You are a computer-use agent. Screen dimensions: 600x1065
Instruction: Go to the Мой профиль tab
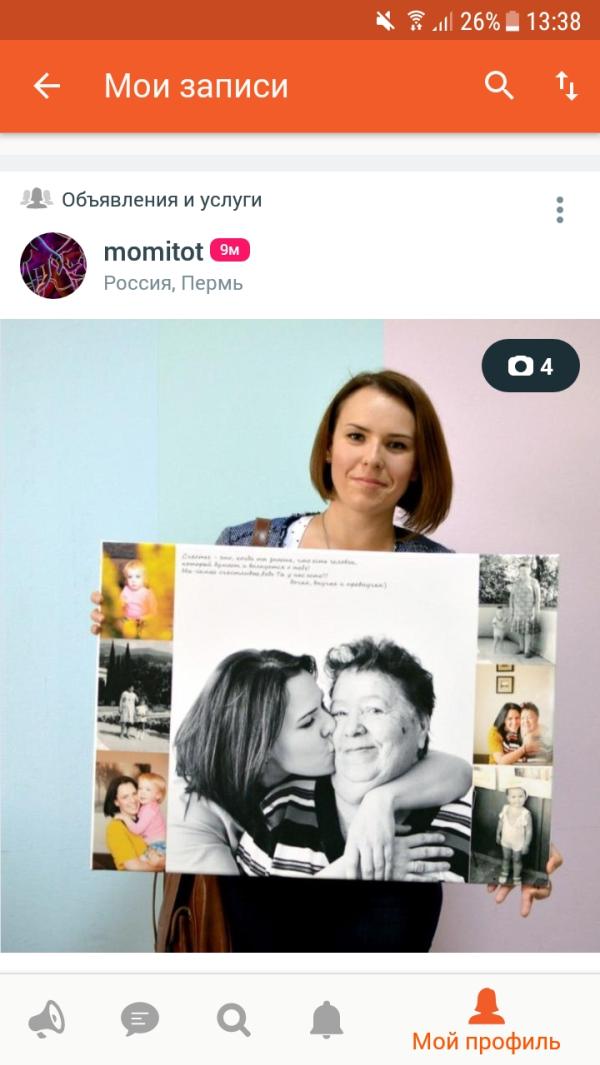point(487,1021)
